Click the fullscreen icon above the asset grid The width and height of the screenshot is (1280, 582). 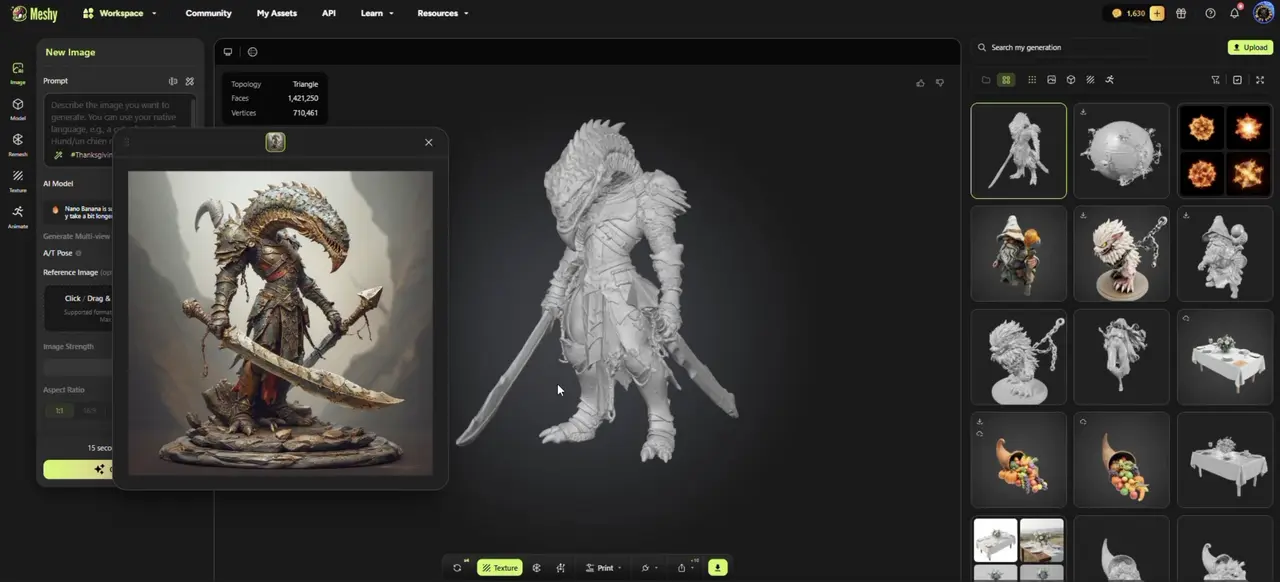(x=1260, y=79)
